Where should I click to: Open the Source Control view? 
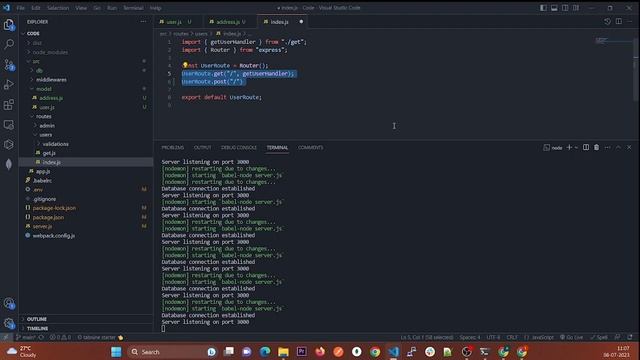point(9,64)
